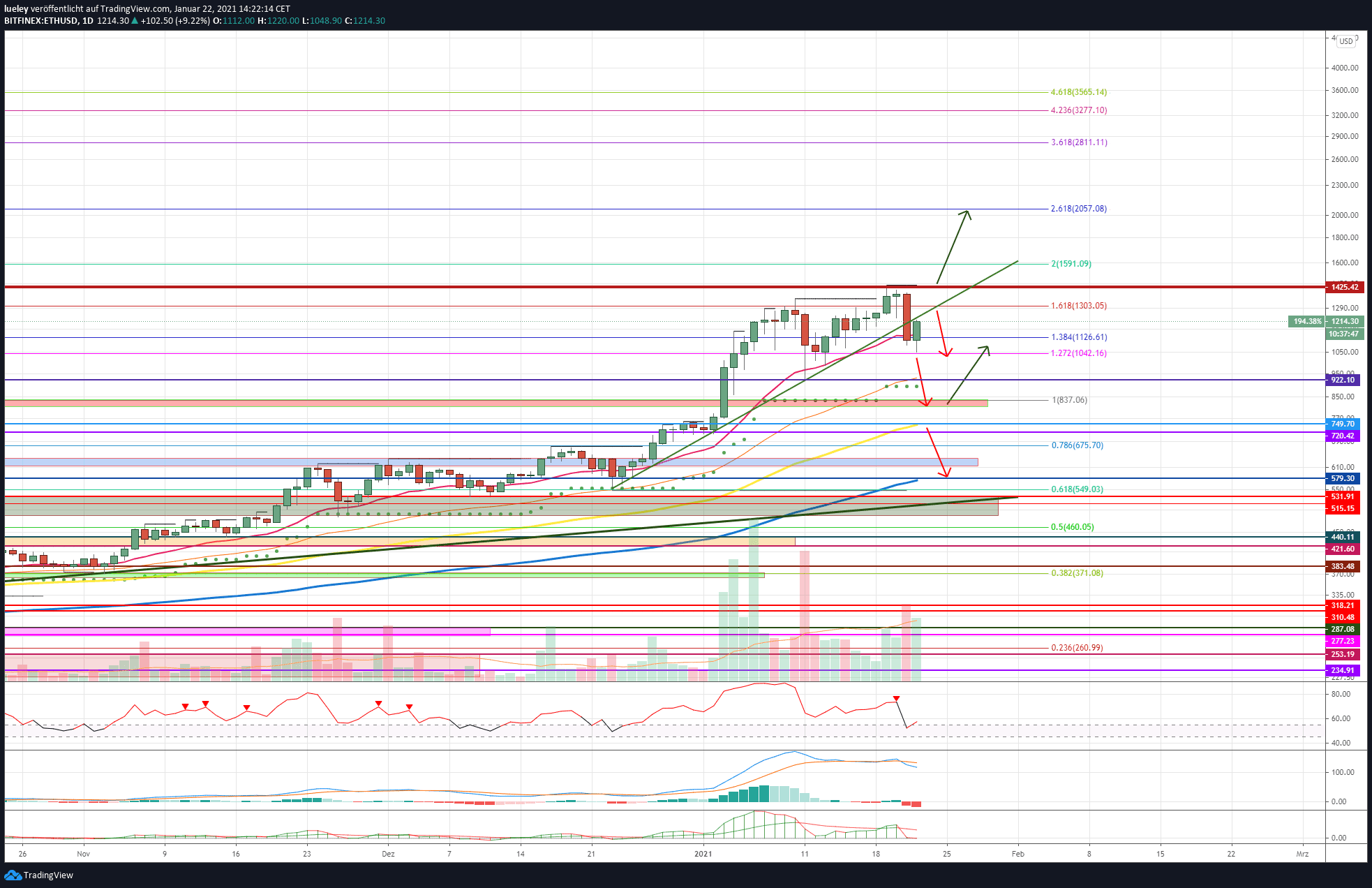Click the Nov date on time axis
This screenshot has width=1372, height=888.
click(84, 854)
